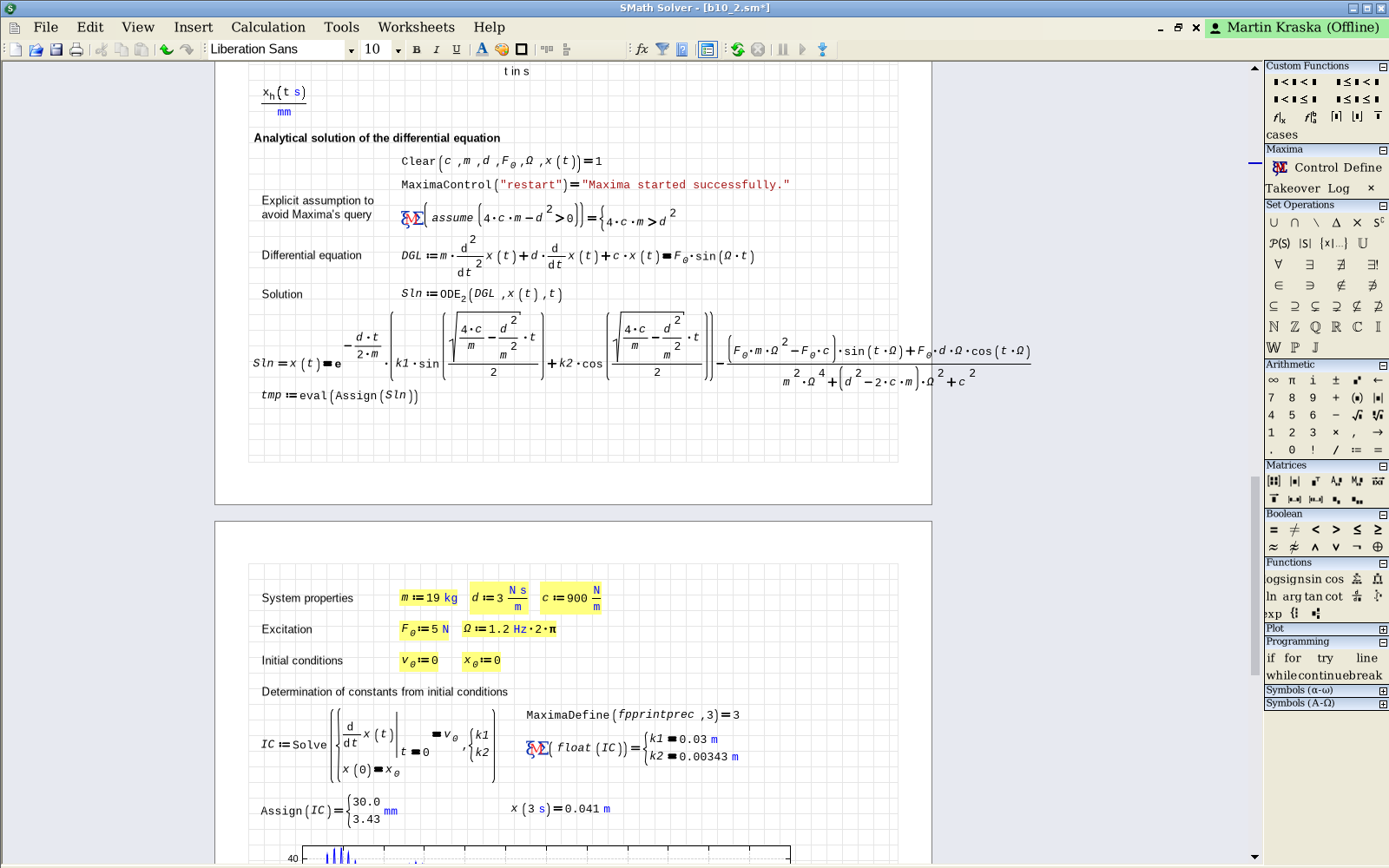The width and height of the screenshot is (1389, 868).
Task: Click the pause calculation icon
Action: pyautogui.click(x=783, y=49)
